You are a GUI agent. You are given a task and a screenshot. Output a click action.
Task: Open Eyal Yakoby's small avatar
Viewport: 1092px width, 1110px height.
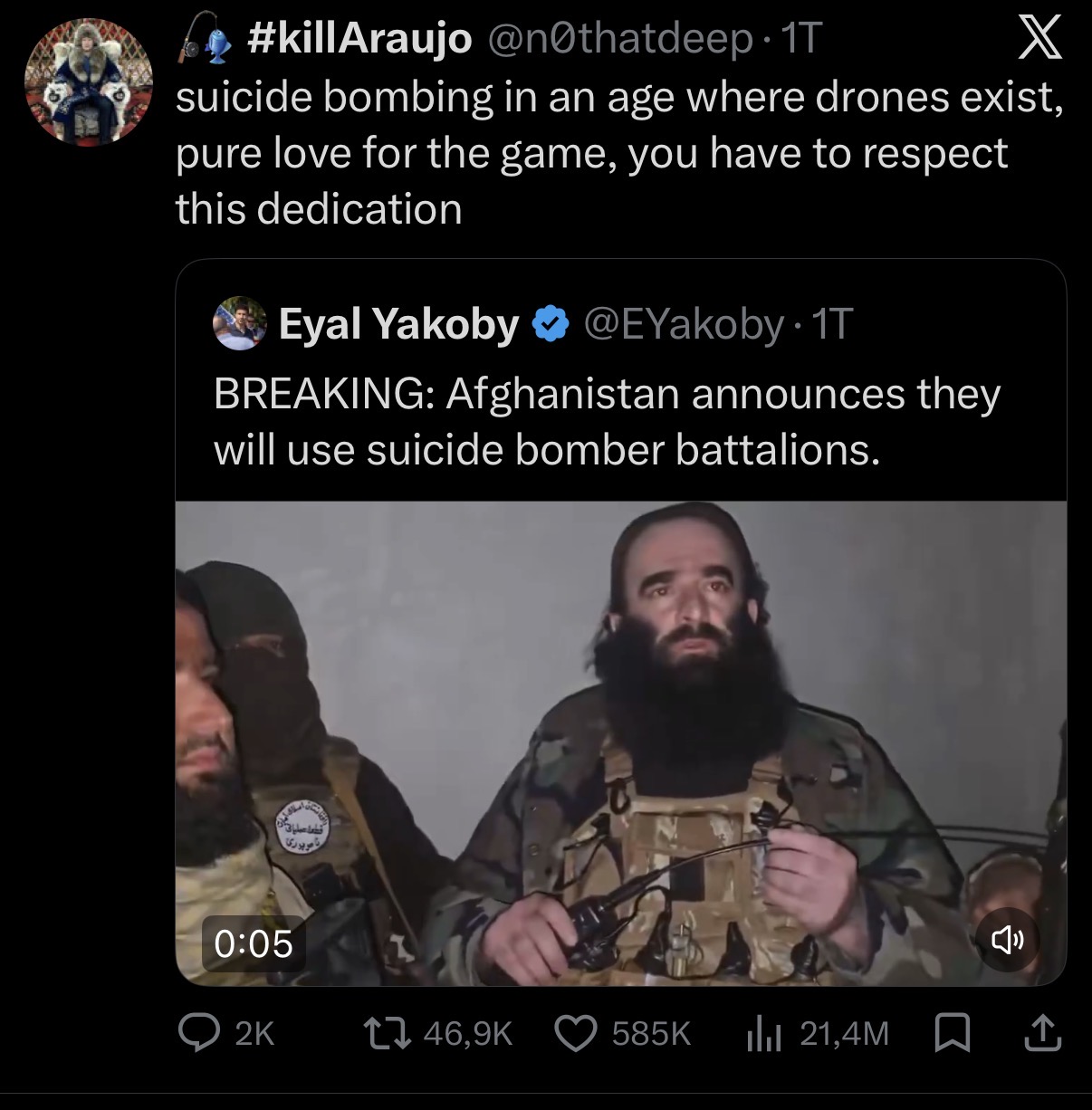coord(240,323)
